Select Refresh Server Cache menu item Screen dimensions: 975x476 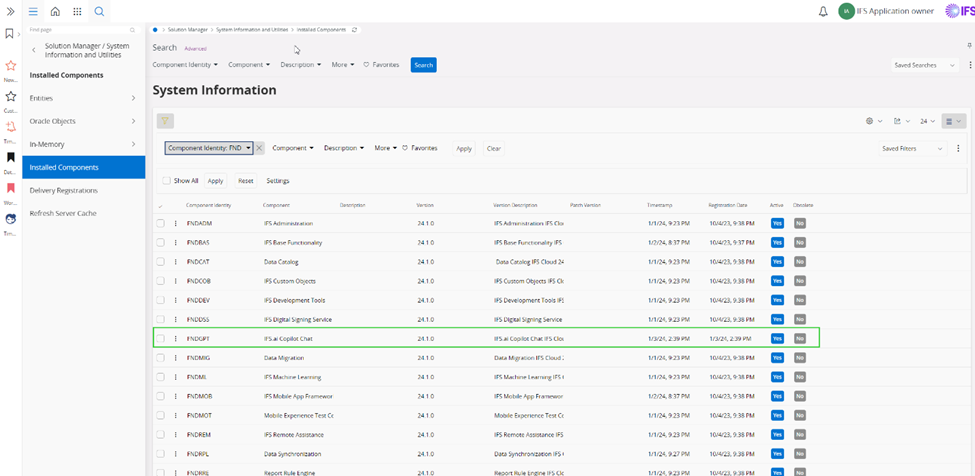pyautogui.click(x=63, y=213)
